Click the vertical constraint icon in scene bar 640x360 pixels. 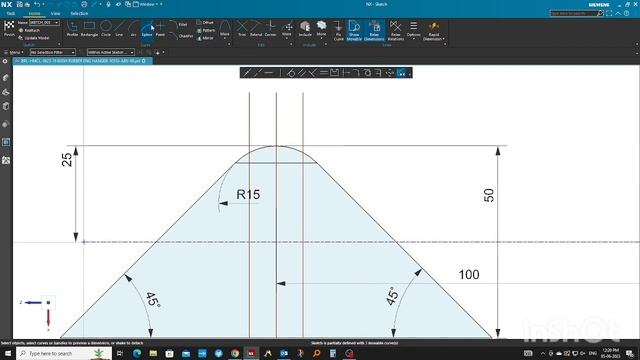280,73
